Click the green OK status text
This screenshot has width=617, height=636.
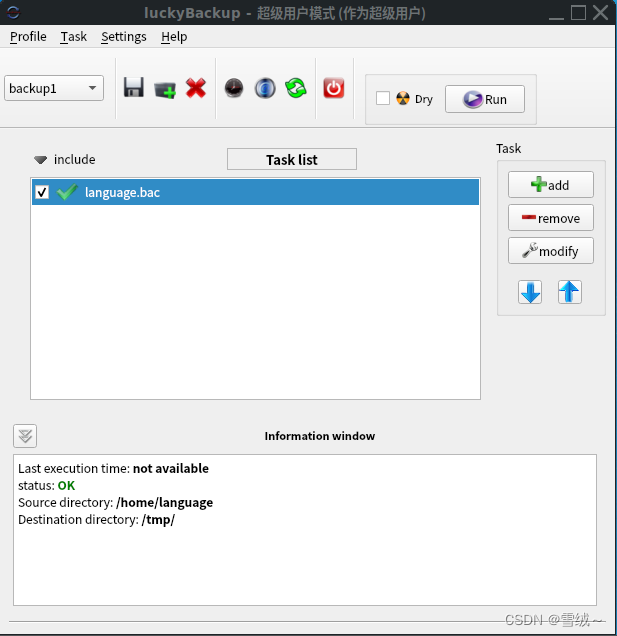tap(66, 486)
